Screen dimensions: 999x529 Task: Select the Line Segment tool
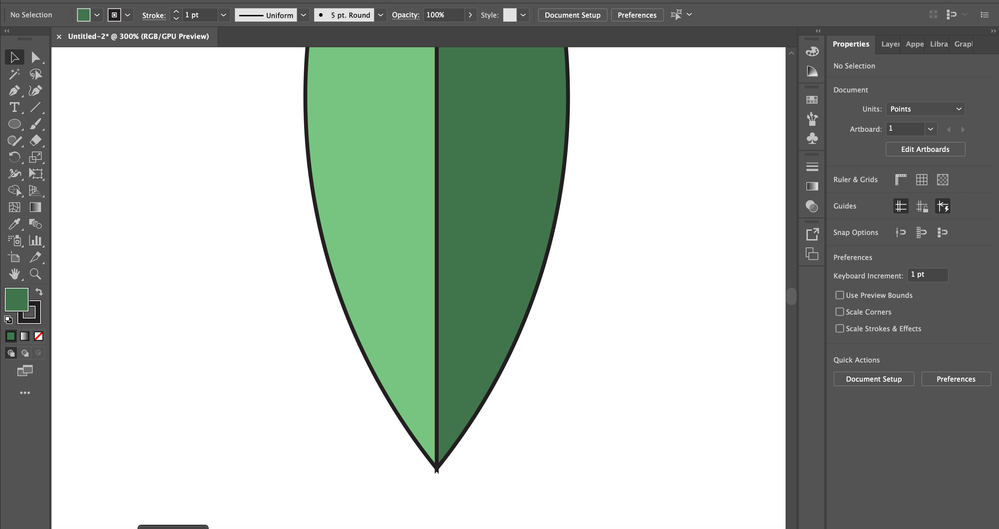[x=36, y=107]
